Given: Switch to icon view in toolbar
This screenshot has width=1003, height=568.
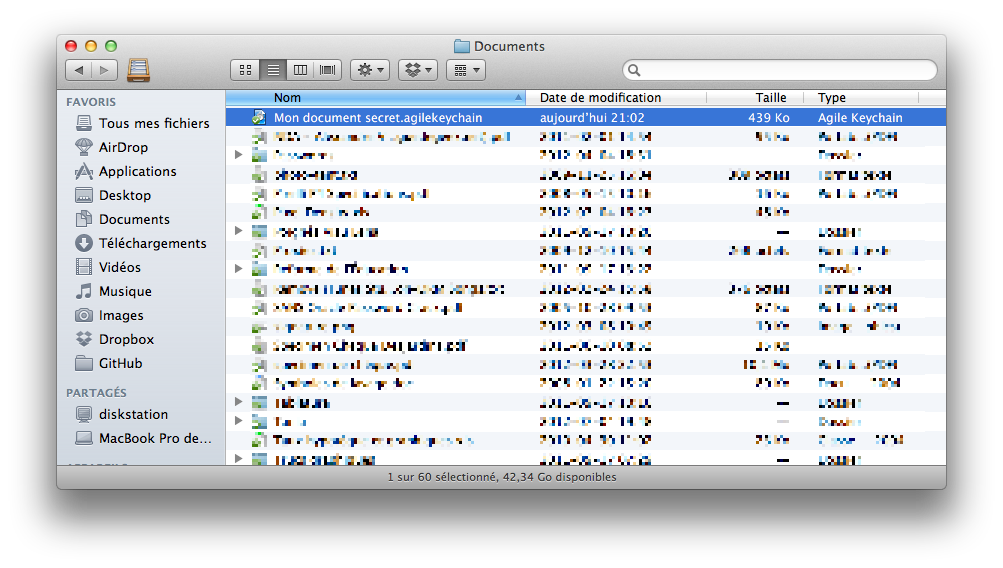Looking at the screenshot, I should (x=245, y=70).
